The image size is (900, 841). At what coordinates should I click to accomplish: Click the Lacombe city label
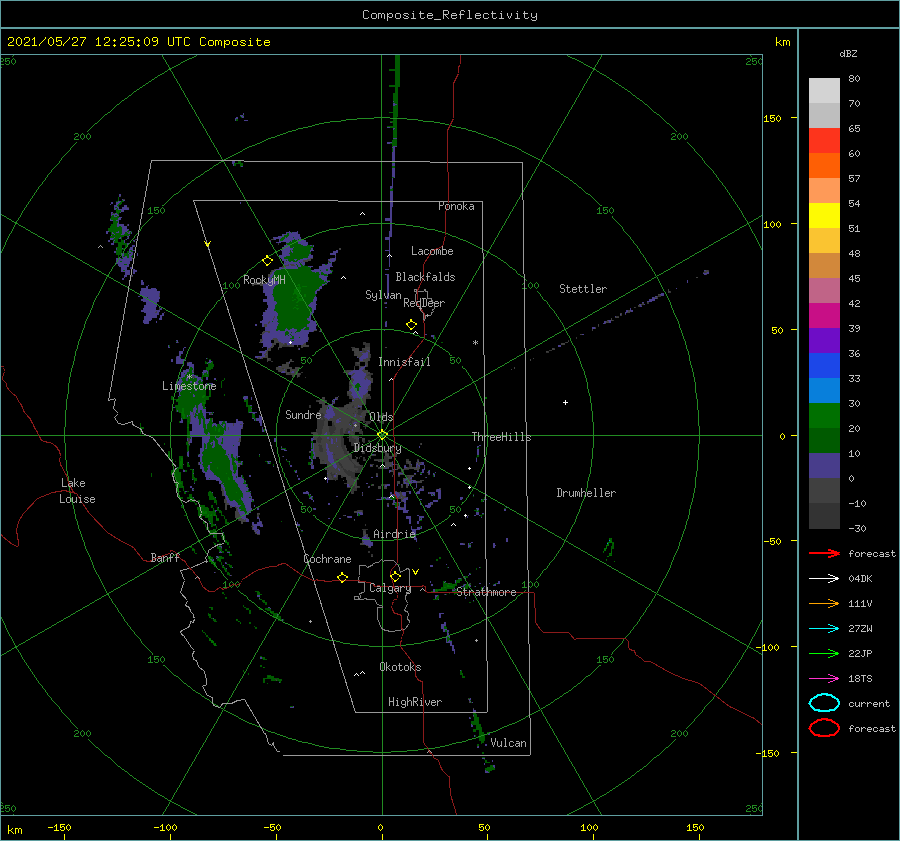click(x=432, y=251)
